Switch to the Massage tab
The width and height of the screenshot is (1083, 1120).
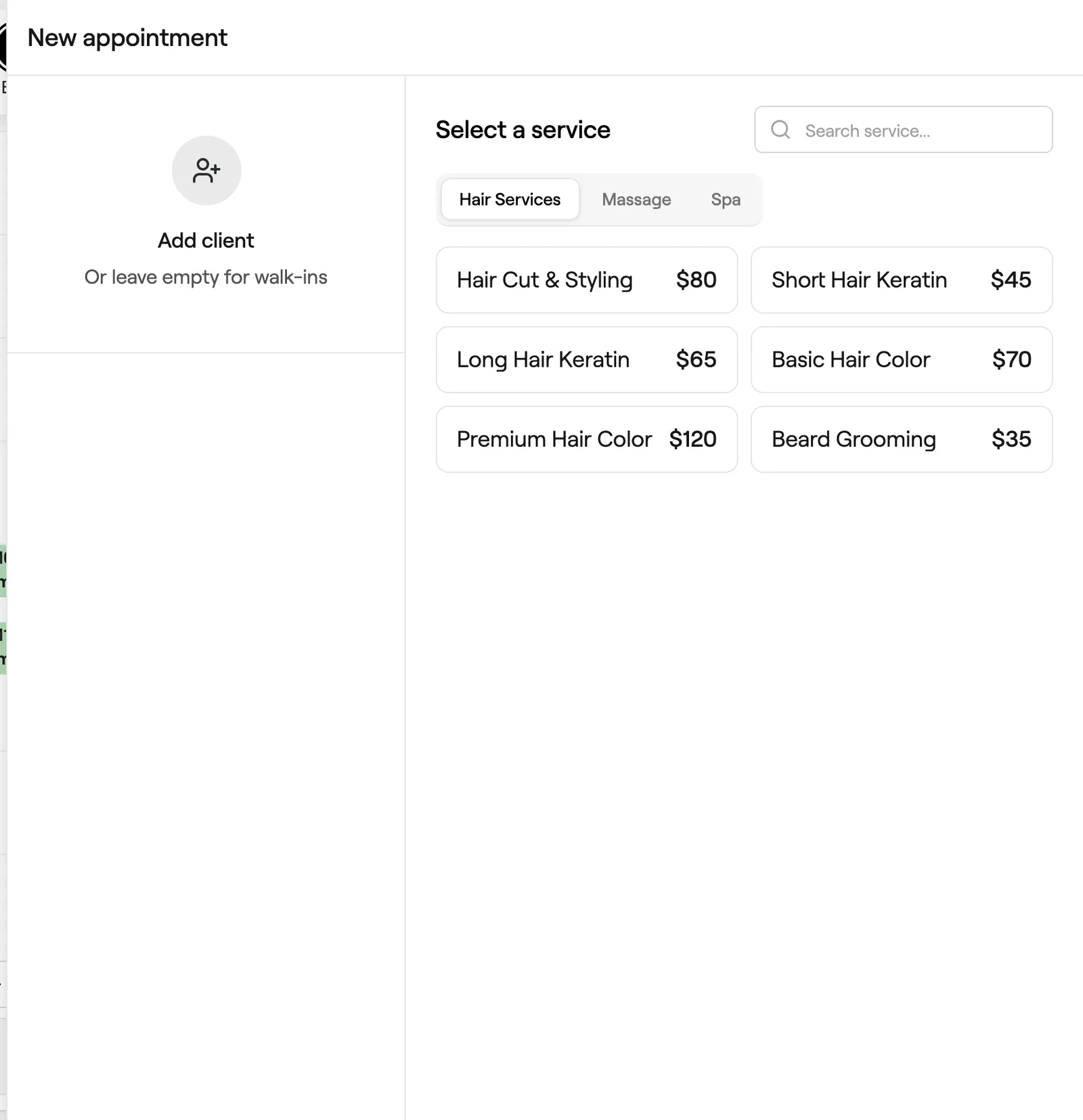coord(636,199)
